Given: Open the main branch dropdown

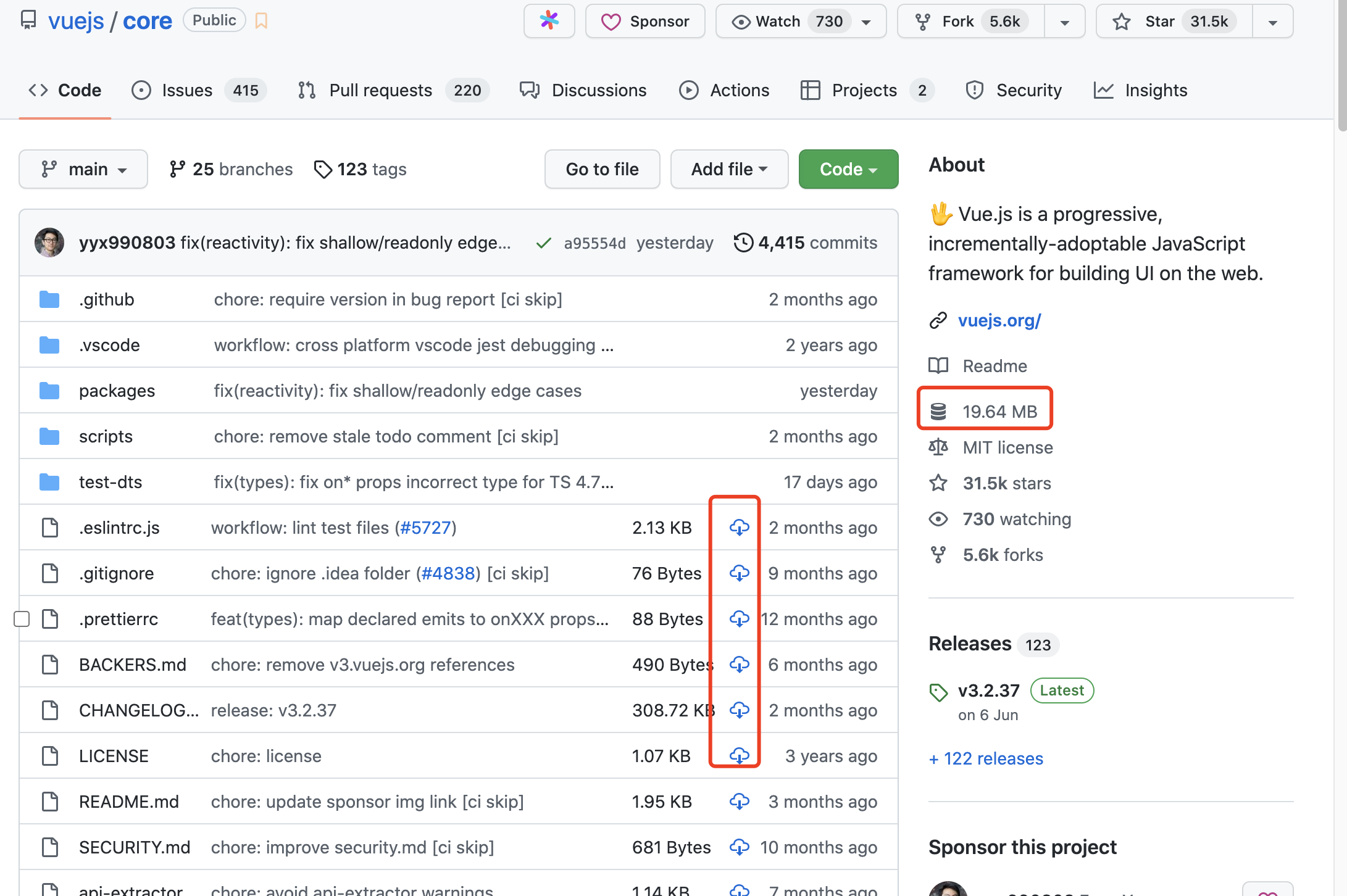Looking at the screenshot, I should click(x=83, y=169).
